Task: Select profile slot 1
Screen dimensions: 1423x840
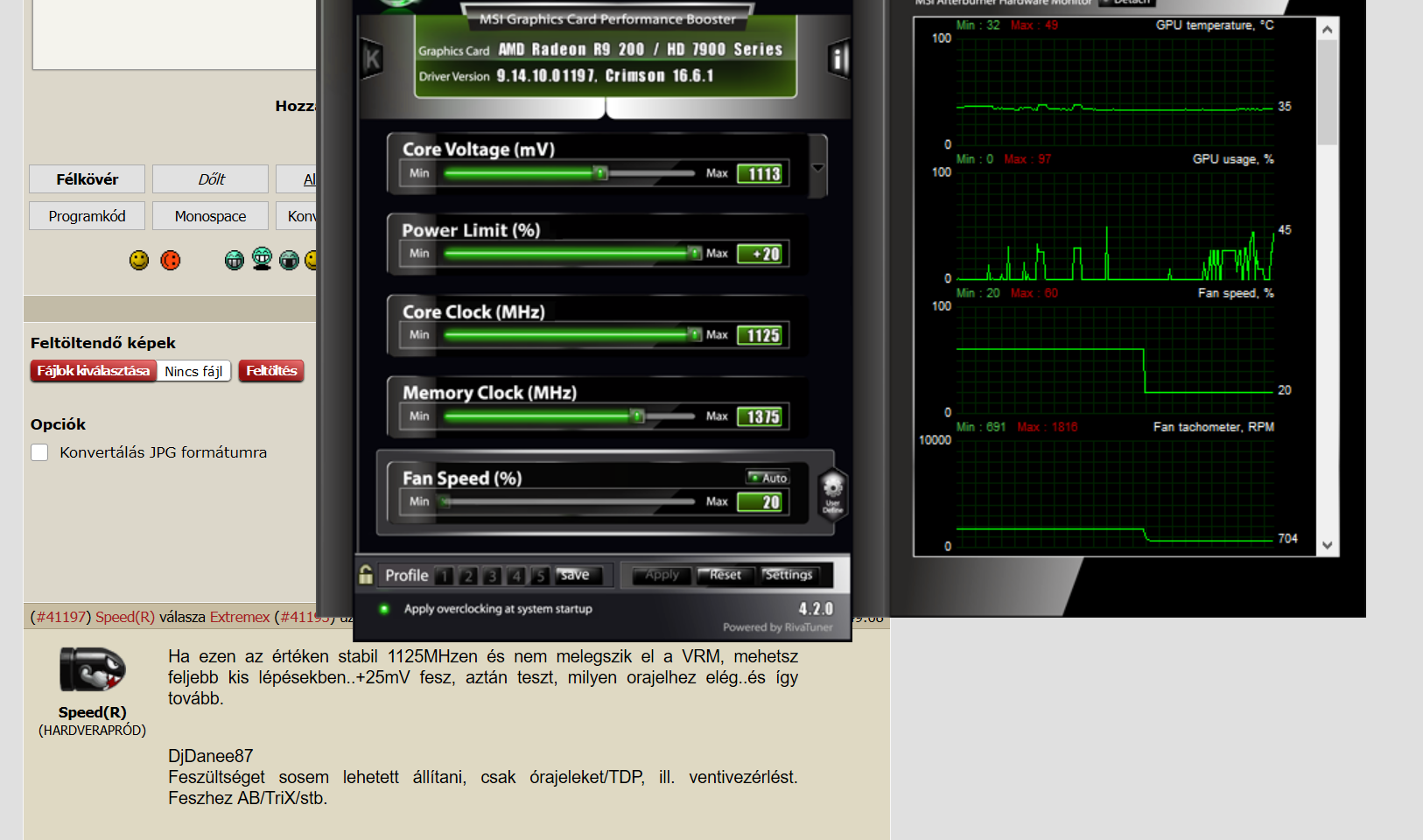Action: pos(445,576)
